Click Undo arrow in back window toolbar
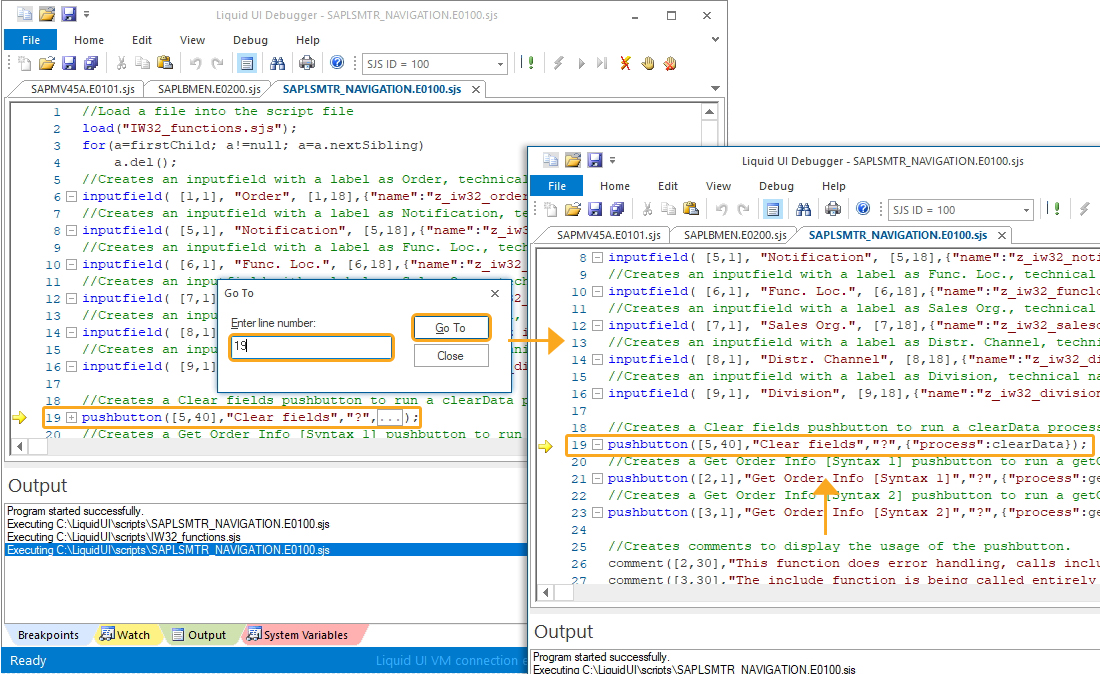Image resolution: width=1100 pixels, height=674 pixels. coord(195,64)
